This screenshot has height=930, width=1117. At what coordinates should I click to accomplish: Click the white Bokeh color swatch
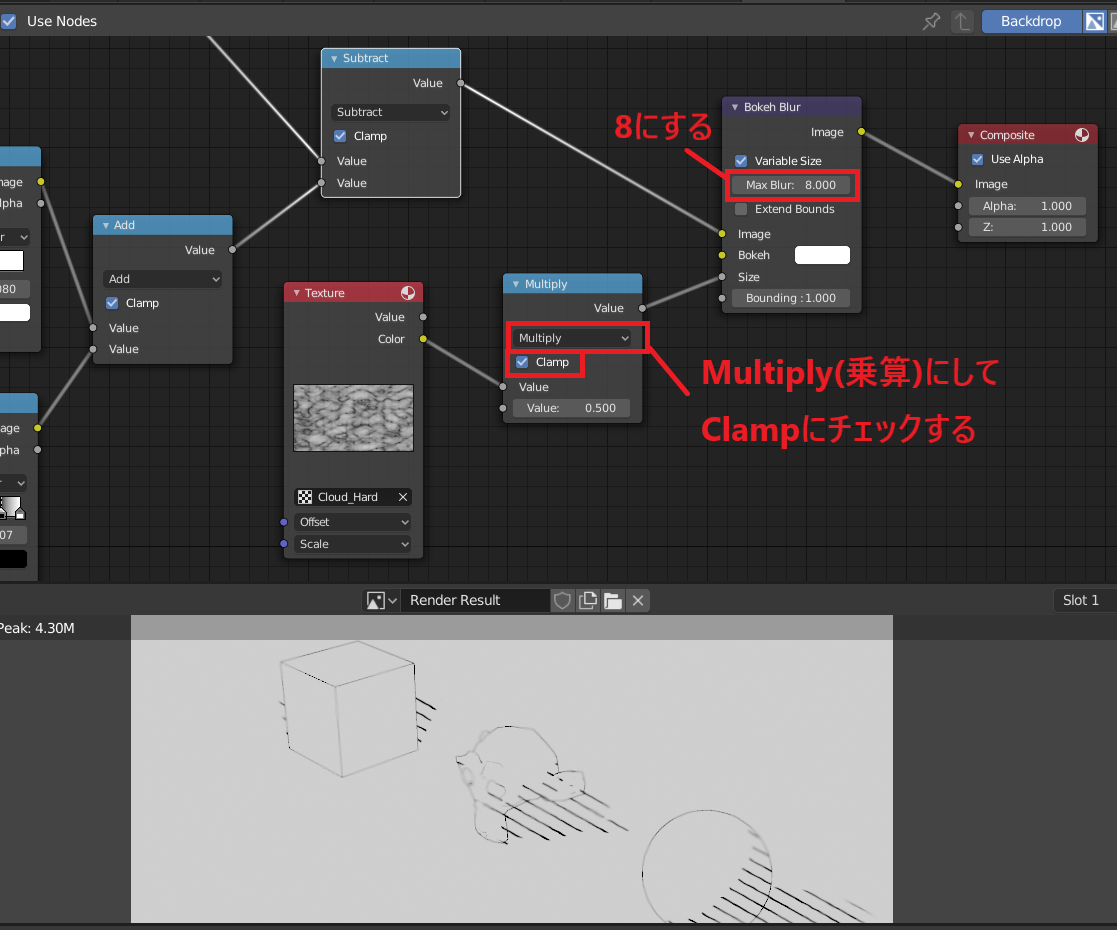(822, 255)
